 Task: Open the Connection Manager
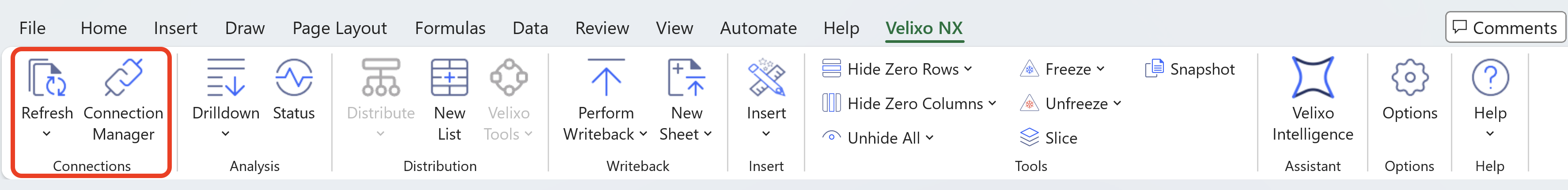pos(123,79)
